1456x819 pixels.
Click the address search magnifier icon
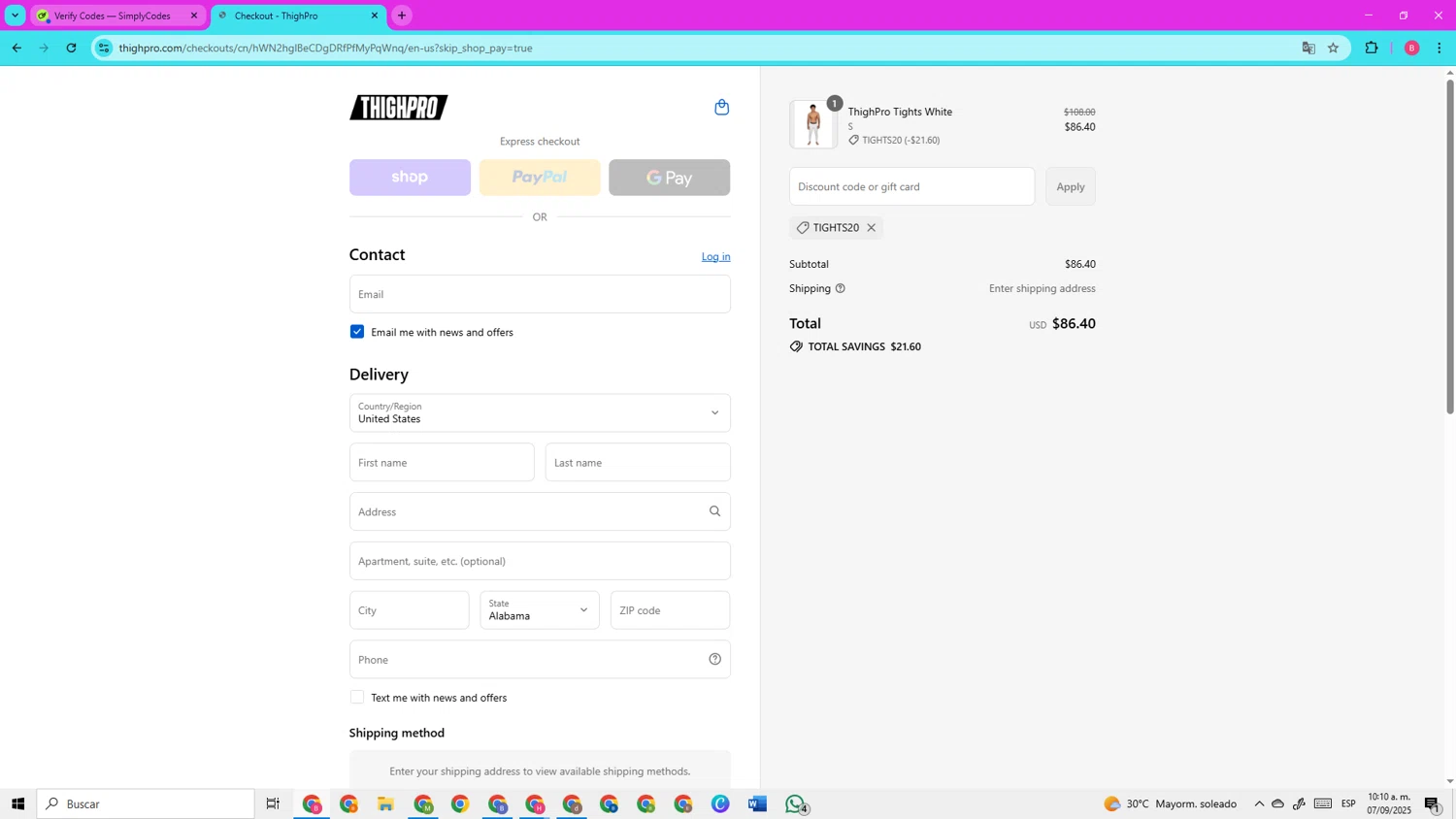click(x=714, y=511)
